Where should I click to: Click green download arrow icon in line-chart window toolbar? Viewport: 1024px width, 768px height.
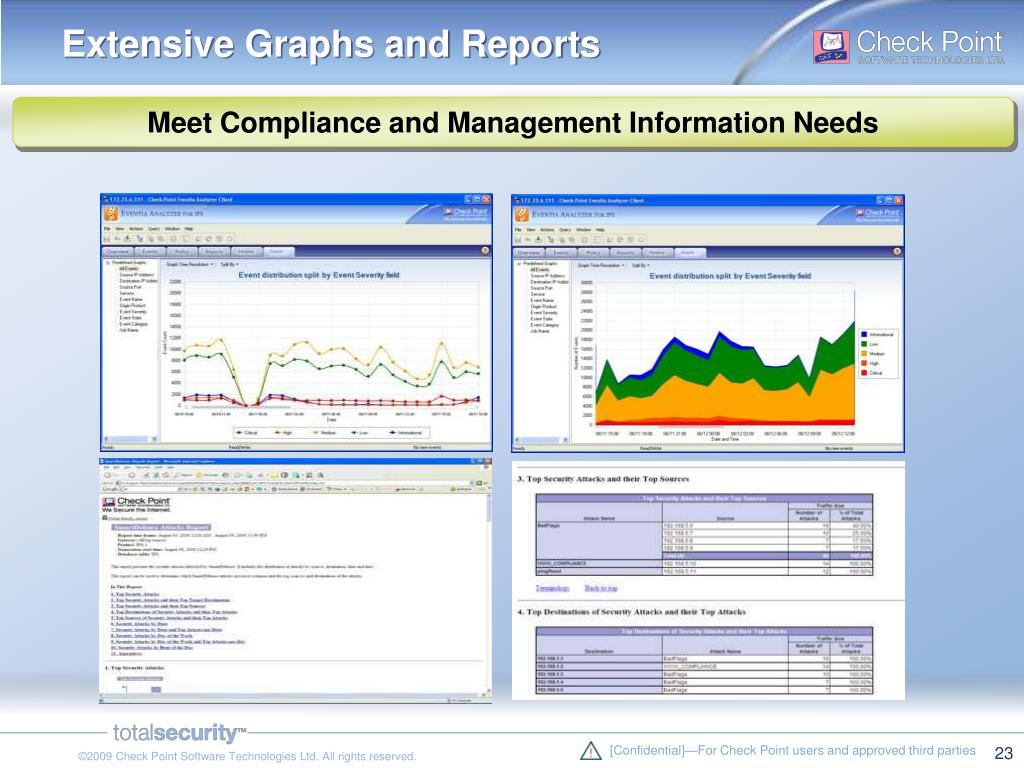pyautogui.click(x=128, y=238)
